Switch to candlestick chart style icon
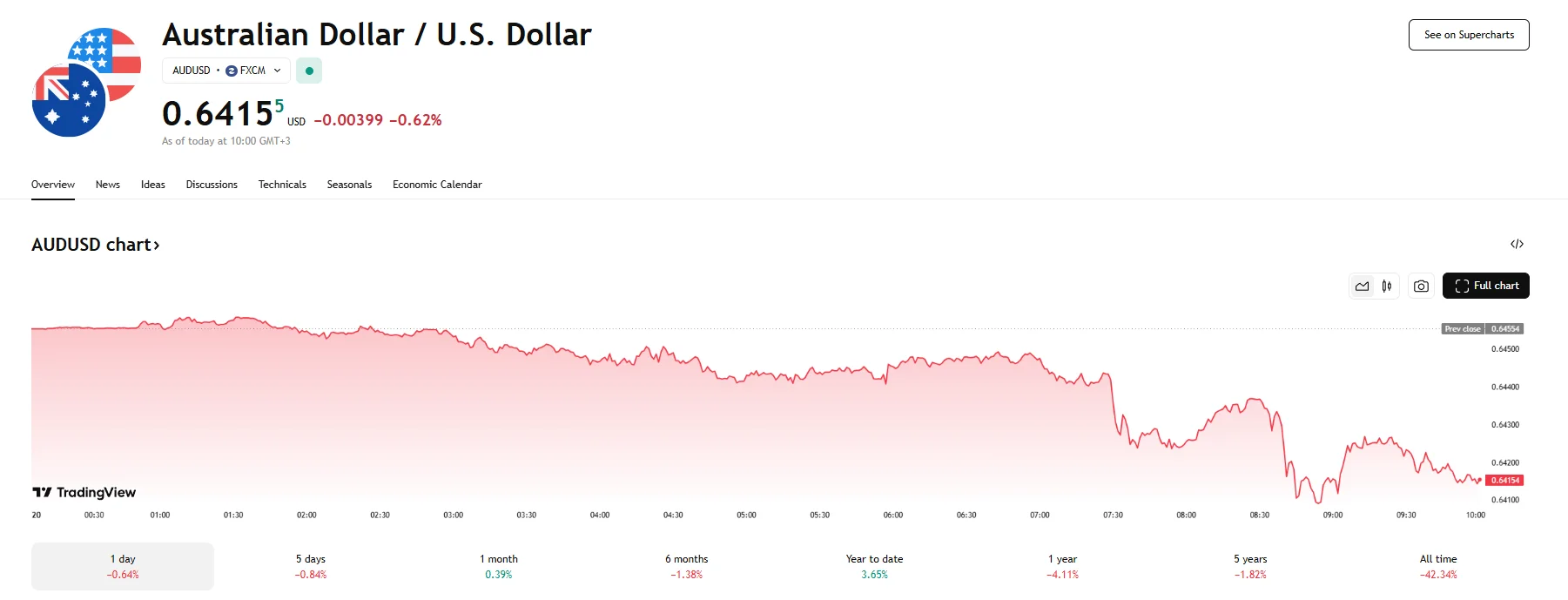This screenshot has width=1568, height=600. point(1387,286)
